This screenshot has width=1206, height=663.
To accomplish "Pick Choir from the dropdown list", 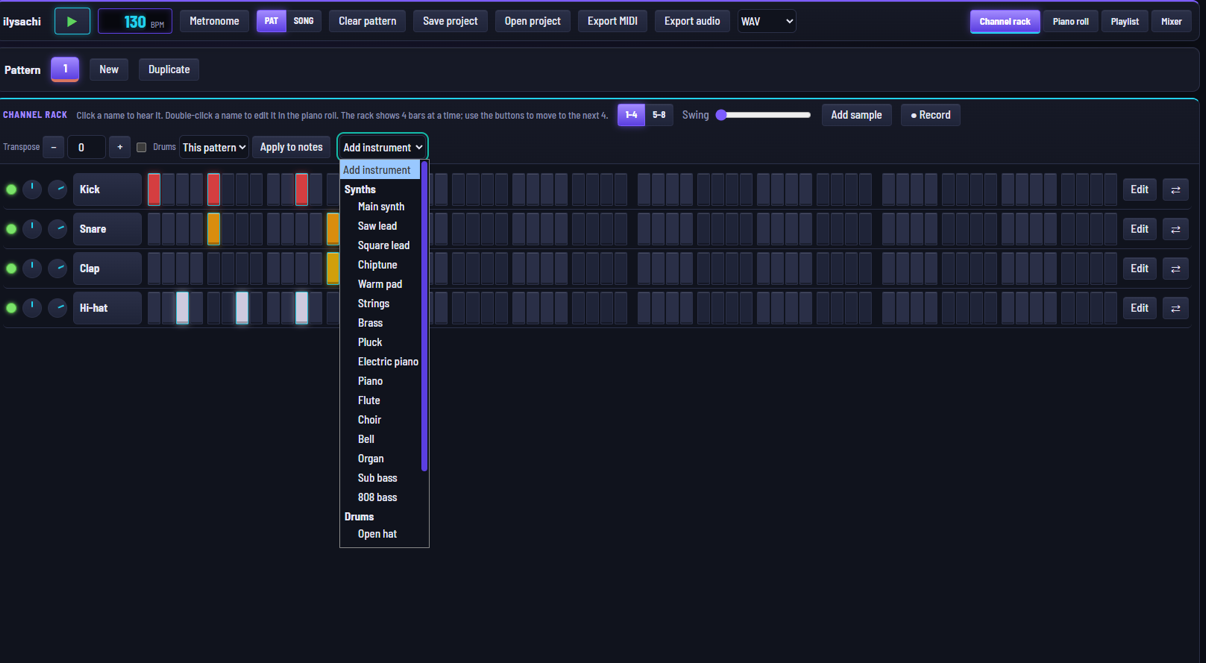I will (x=381, y=420).
